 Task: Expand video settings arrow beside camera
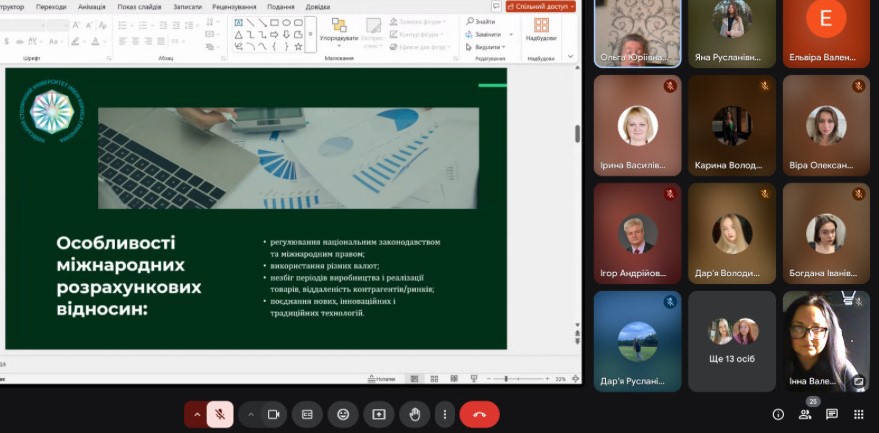pyautogui.click(x=250, y=414)
